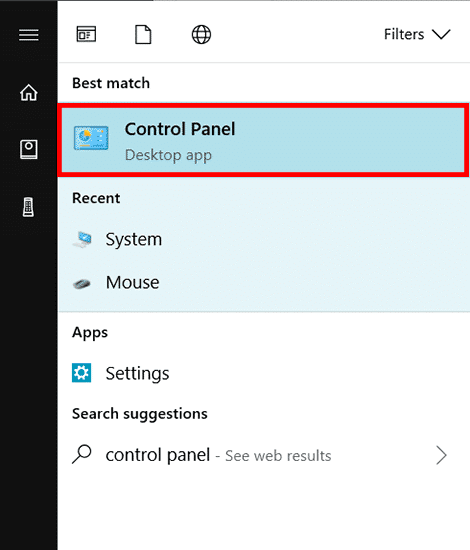Click the System computer icon
Screen dimensions: 470x550
(x=83, y=239)
